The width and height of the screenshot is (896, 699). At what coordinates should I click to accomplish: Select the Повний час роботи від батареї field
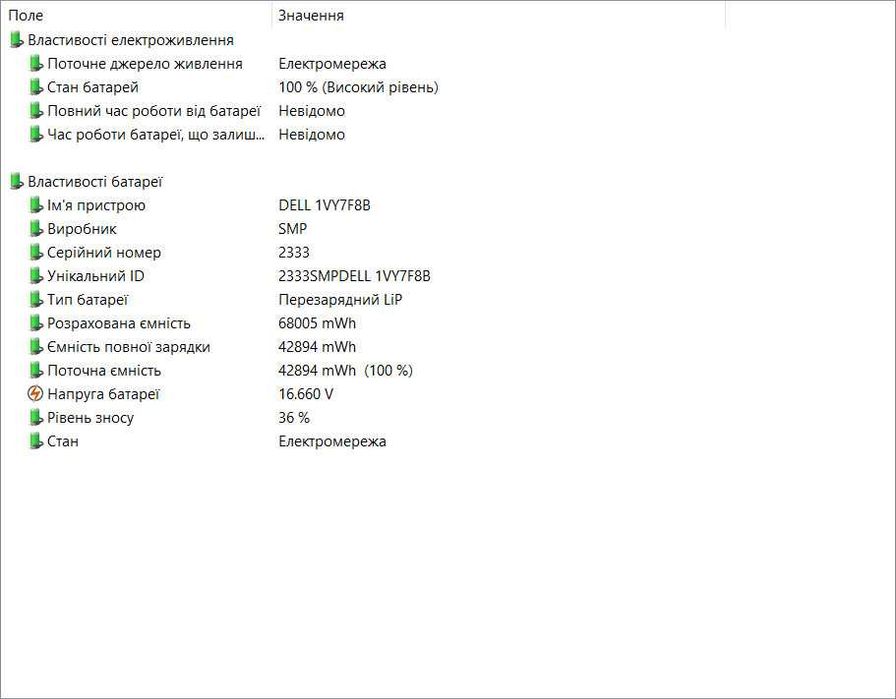154,111
